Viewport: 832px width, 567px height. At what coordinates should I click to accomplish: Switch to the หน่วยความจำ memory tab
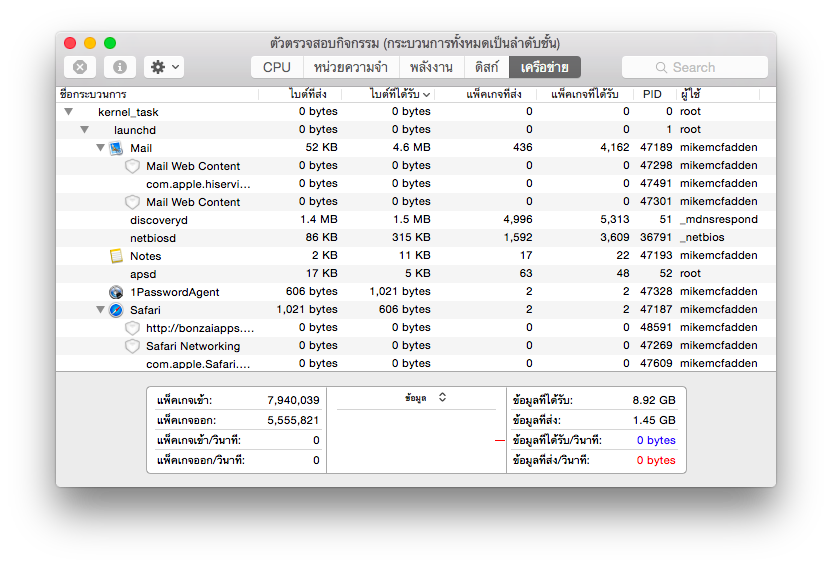point(351,67)
